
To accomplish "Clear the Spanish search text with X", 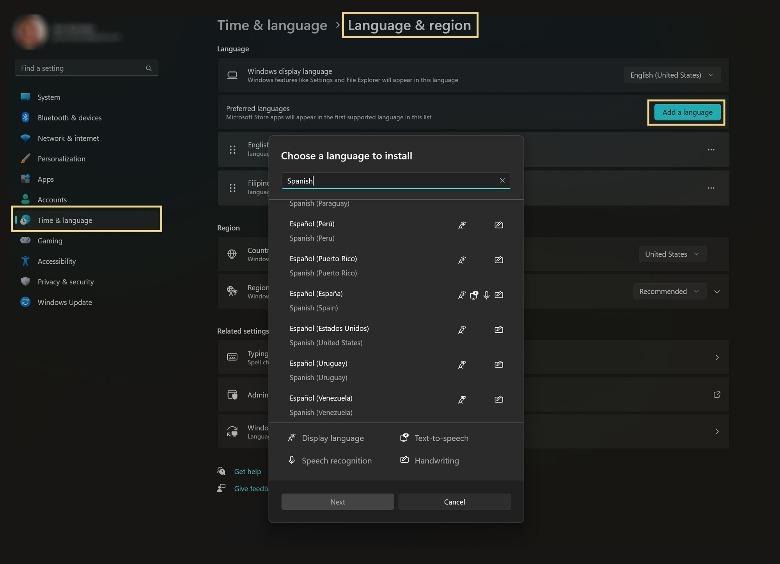I will pos(502,181).
